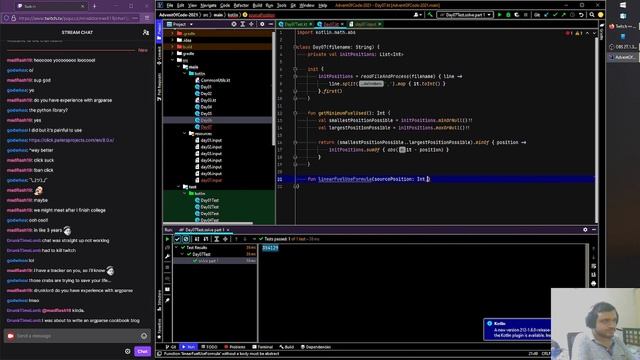The height and width of the screenshot is (360, 640).
Task: Click the 'kotlin' breadcrumb in the navigation bar
Action: tap(233, 15)
